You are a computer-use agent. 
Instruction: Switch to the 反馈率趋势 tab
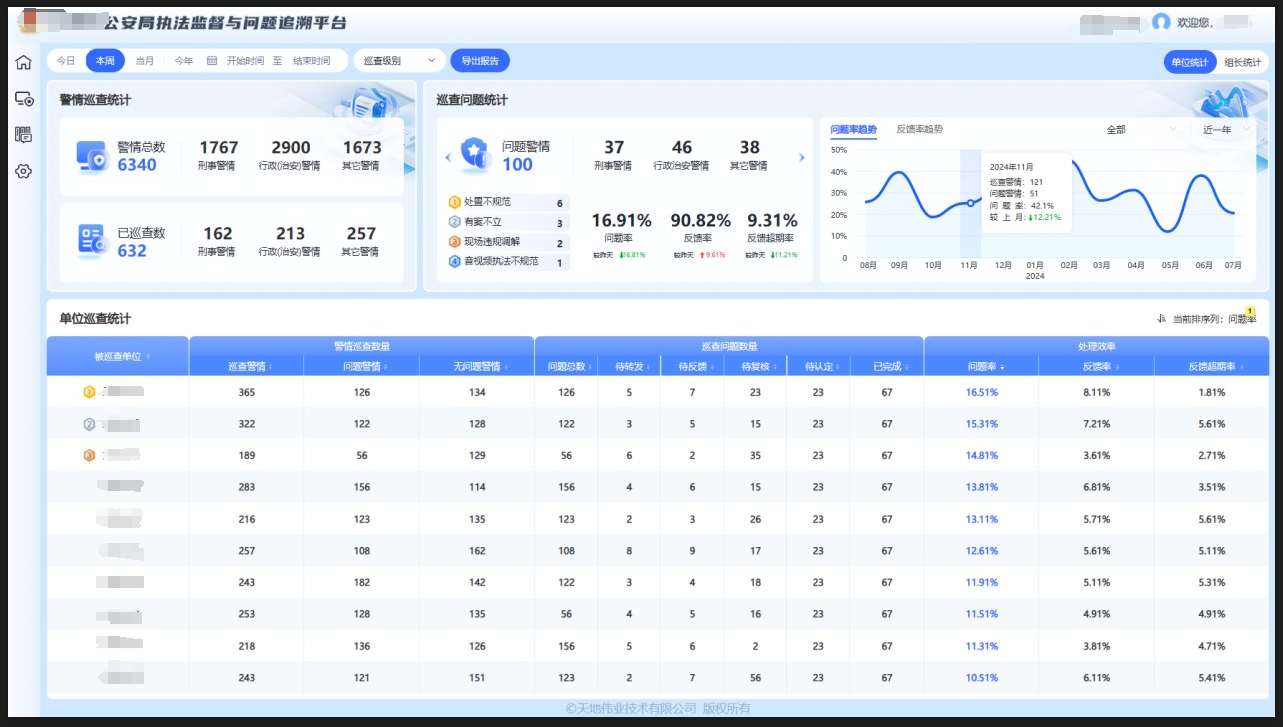919,129
